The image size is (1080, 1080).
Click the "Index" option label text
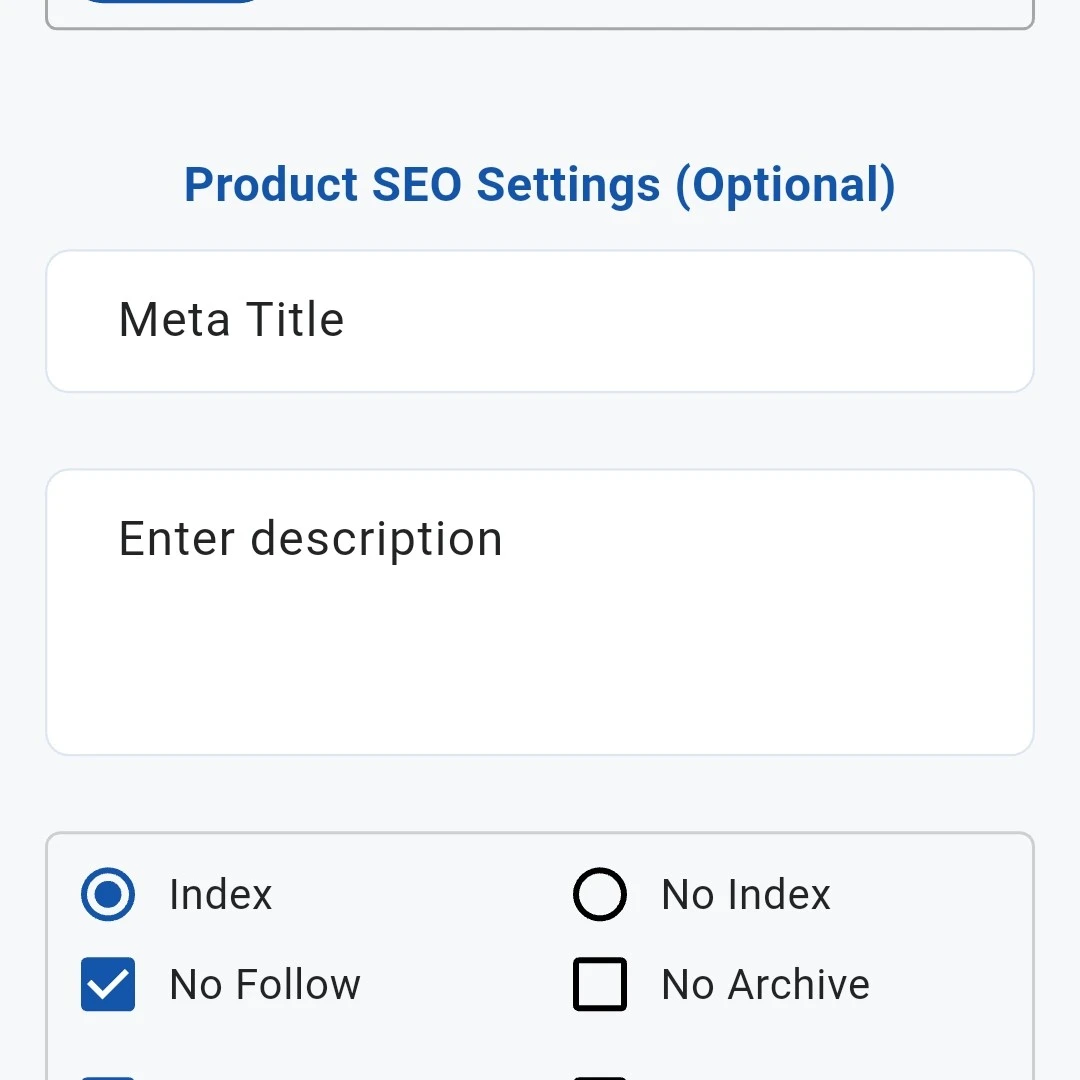coord(221,894)
